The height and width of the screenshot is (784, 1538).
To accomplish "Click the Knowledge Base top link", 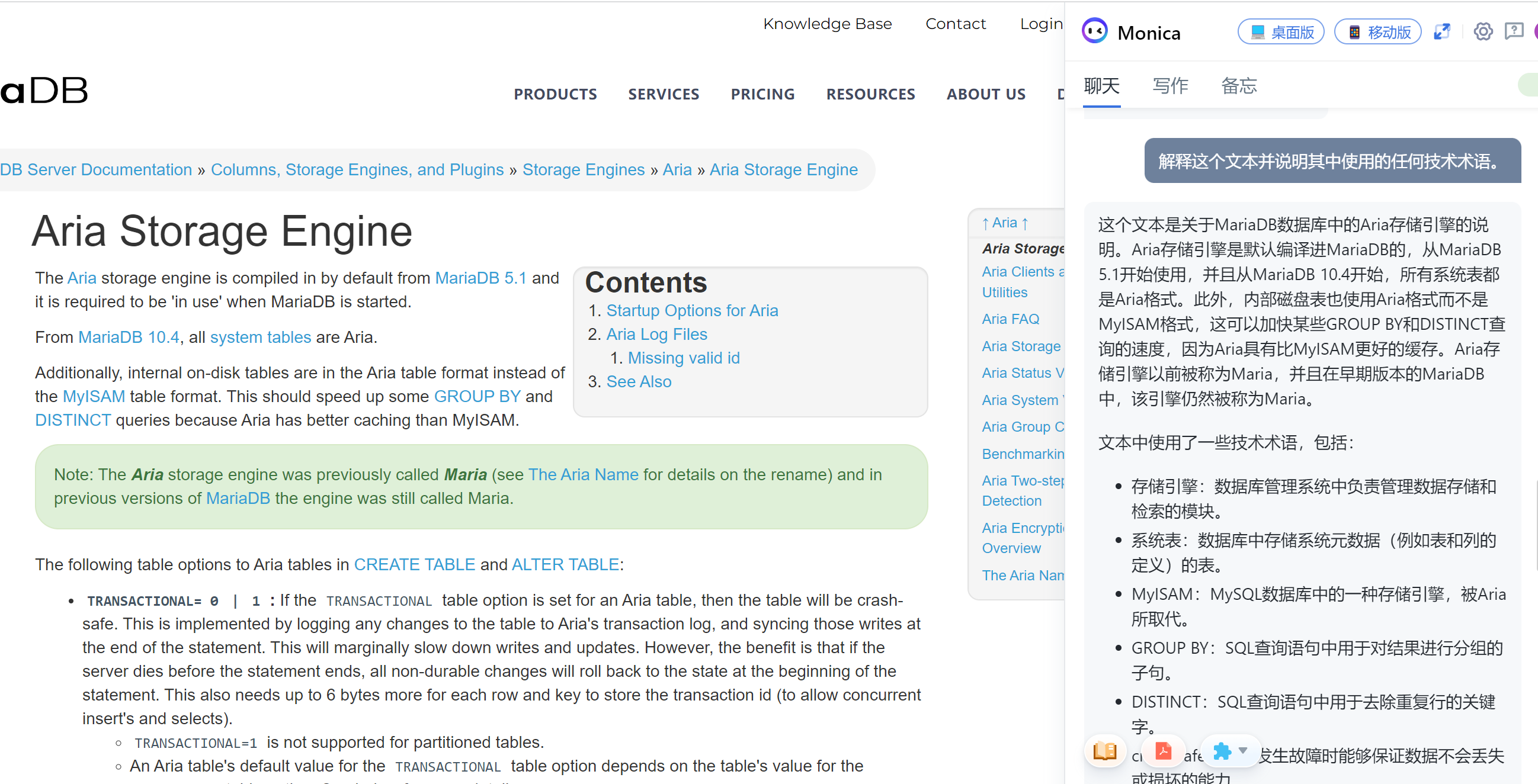I will pos(827,24).
